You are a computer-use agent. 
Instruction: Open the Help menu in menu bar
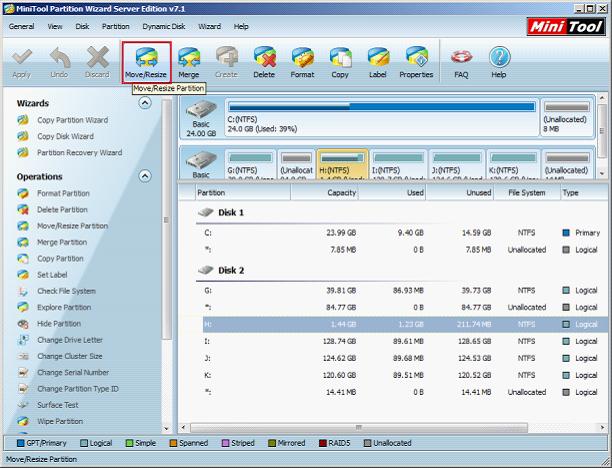(x=241, y=27)
